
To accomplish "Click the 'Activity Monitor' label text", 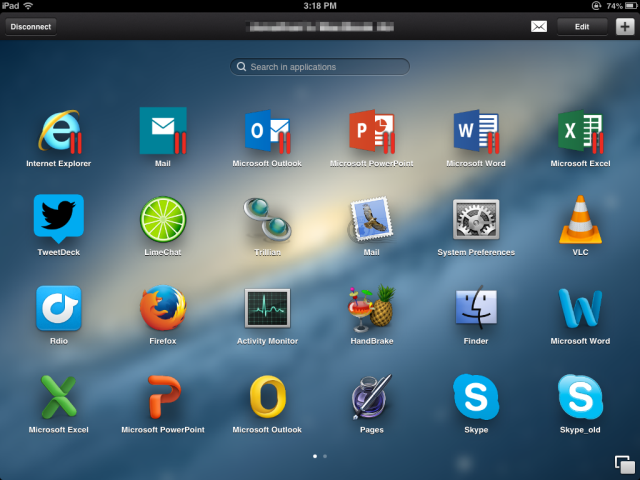I will point(267,341).
